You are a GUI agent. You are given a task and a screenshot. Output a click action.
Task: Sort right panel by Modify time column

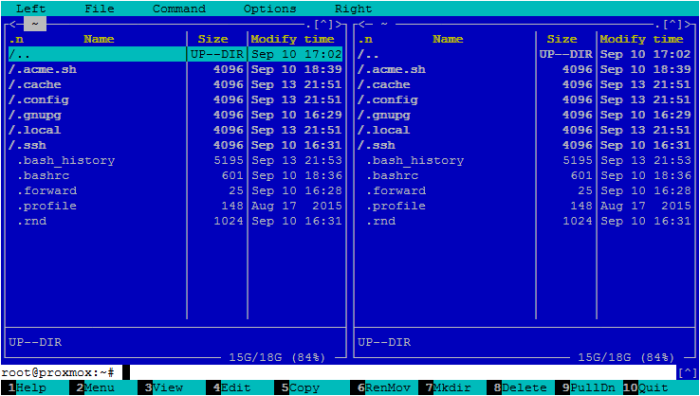pos(642,39)
